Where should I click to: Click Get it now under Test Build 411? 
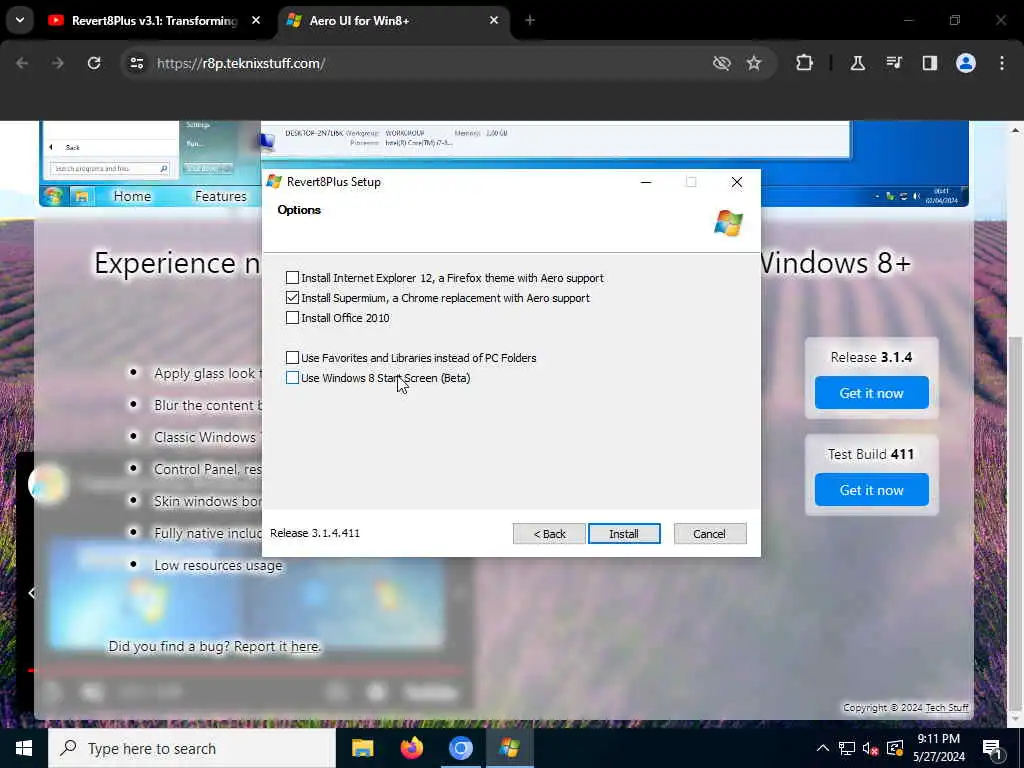tap(871, 490)
